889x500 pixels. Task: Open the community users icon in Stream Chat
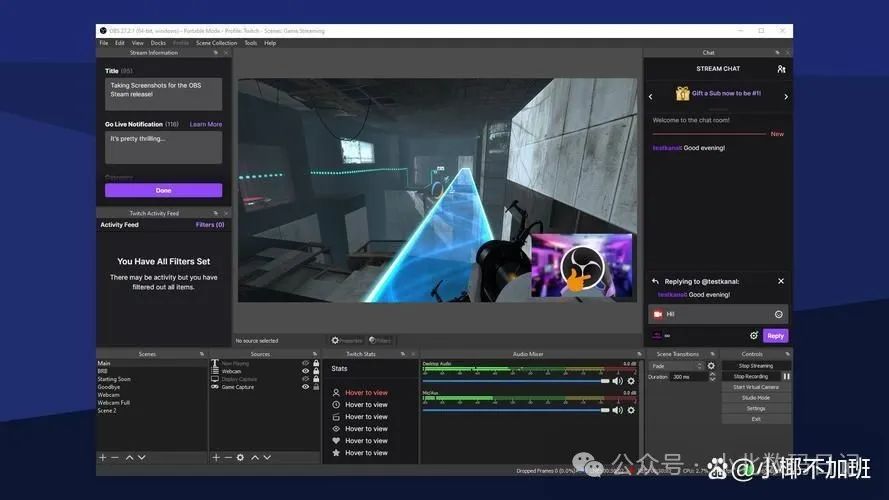781,69
